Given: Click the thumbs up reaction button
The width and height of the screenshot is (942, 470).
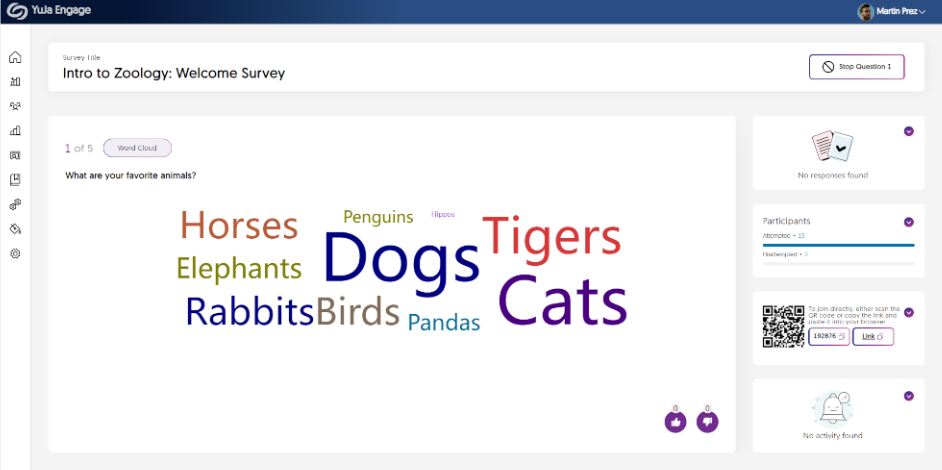Looking at the screenshot, I should [x=675, y=422].
